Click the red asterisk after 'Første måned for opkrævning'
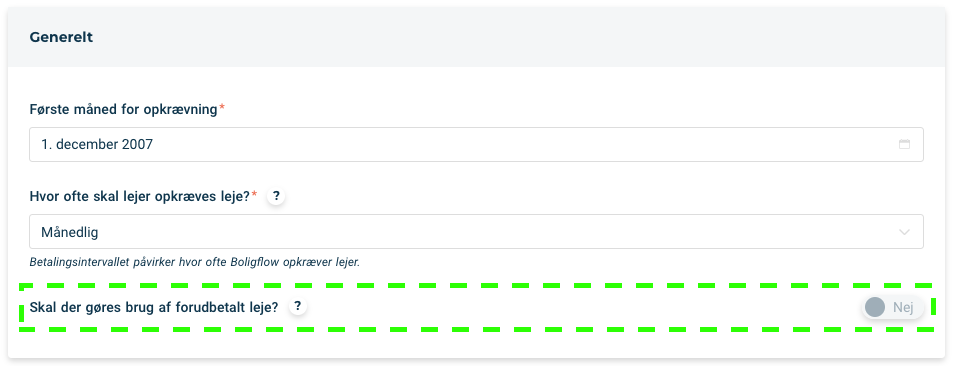Screen dimensions: 953x366 222,108
